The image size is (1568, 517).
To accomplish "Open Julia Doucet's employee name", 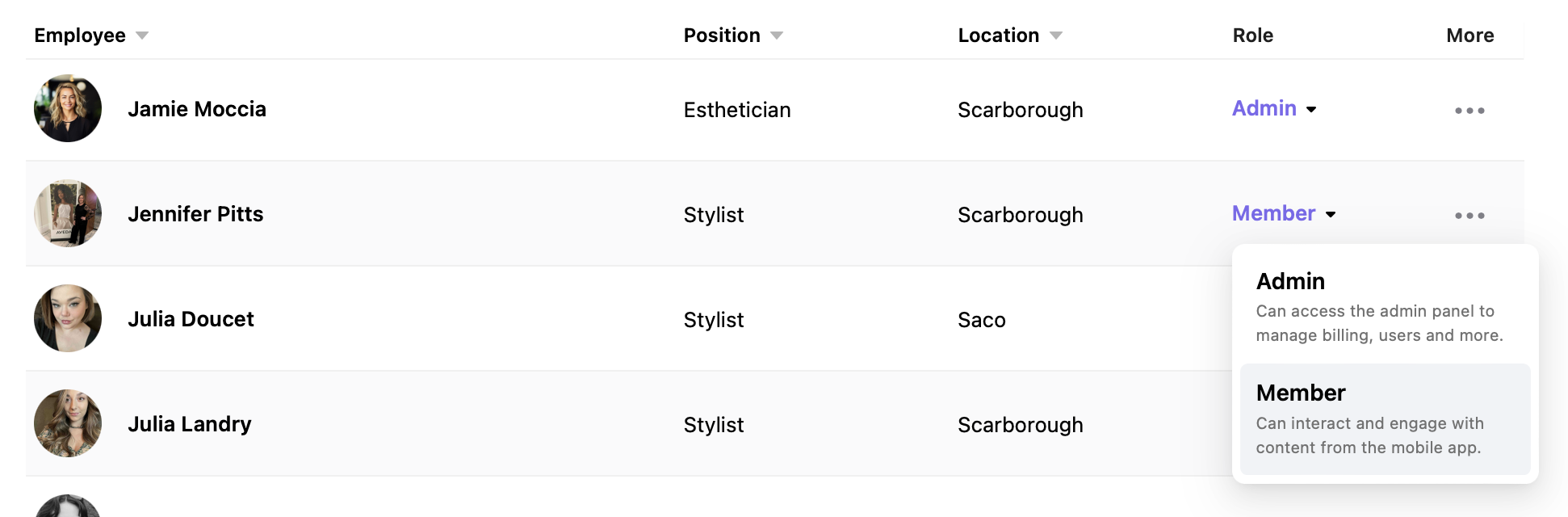I will (x=191, y=319).
